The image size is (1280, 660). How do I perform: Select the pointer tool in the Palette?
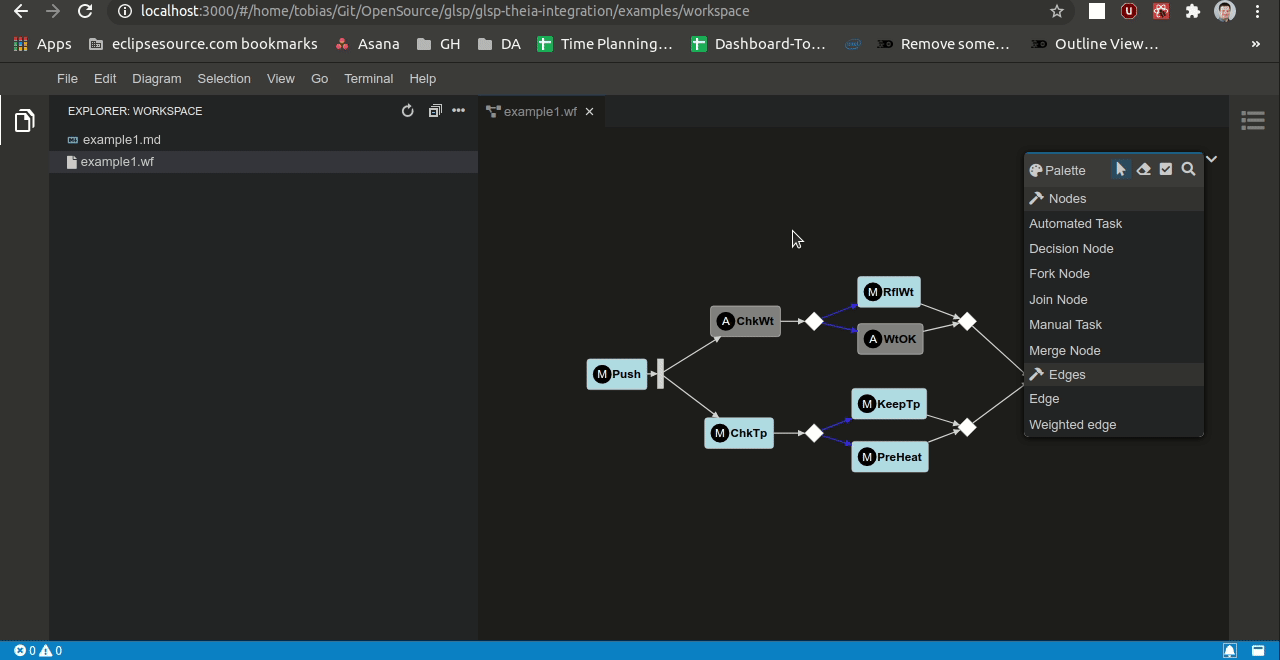tap(1120, 169)
